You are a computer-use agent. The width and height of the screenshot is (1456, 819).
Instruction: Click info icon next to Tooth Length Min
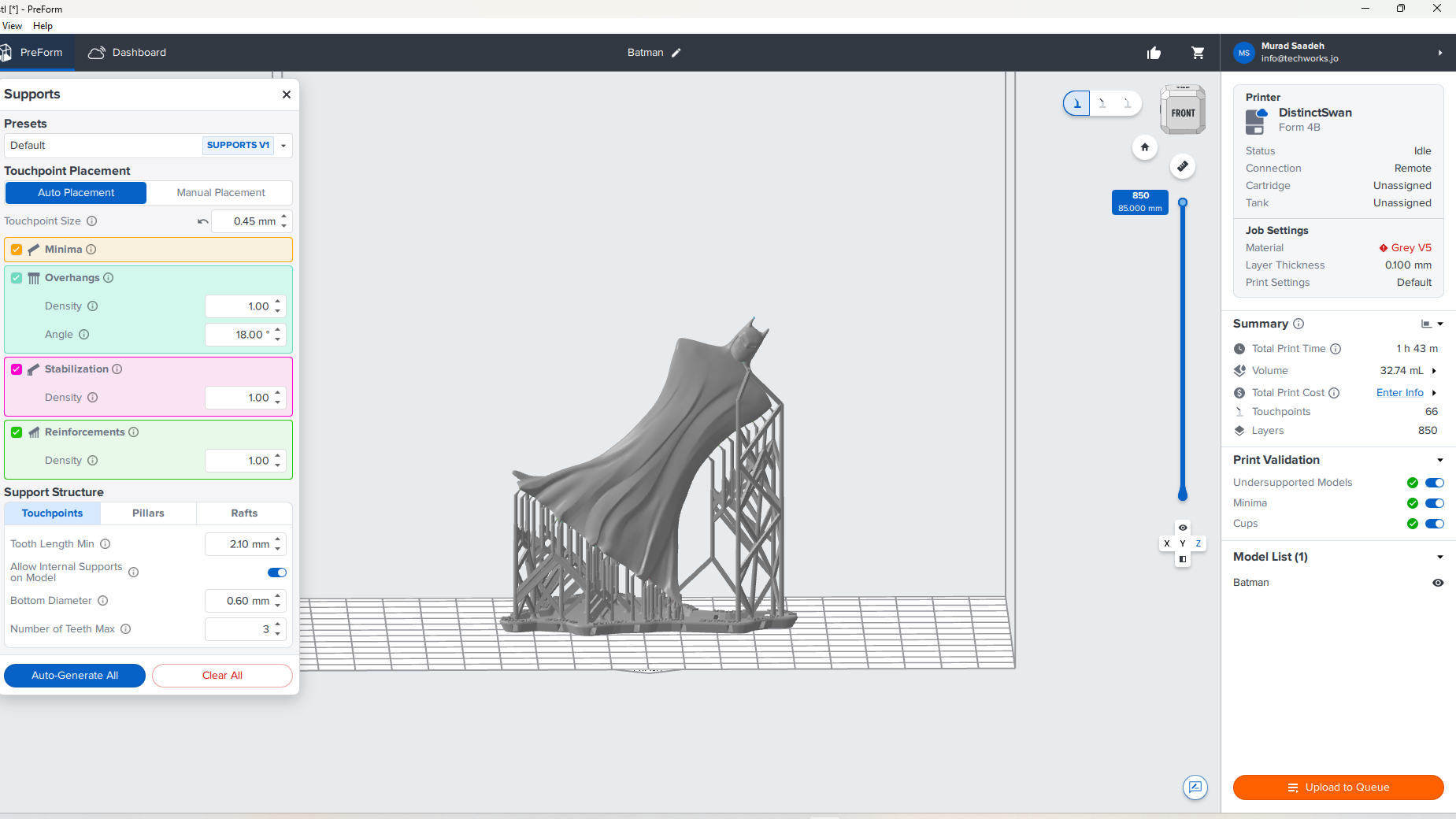tap(106, 544)
